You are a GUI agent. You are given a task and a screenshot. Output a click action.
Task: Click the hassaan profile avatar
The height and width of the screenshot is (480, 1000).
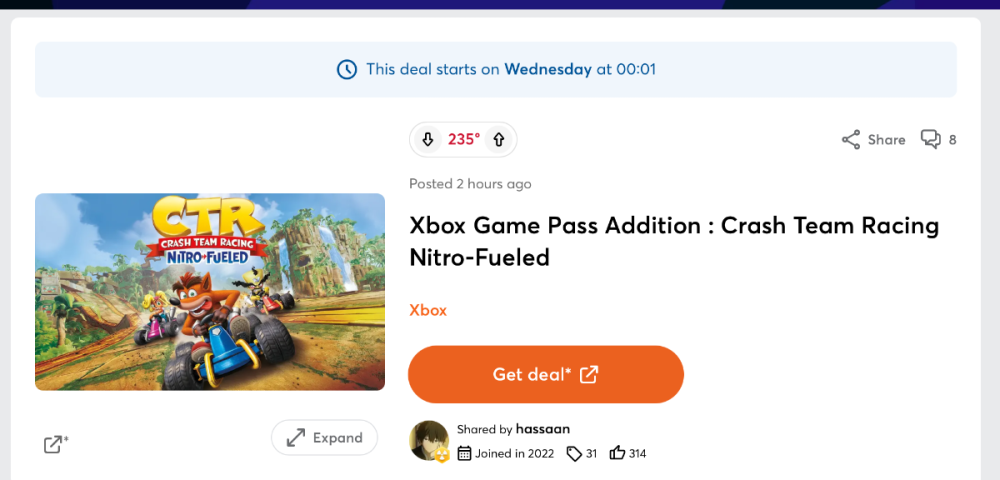tap(429, 440)
